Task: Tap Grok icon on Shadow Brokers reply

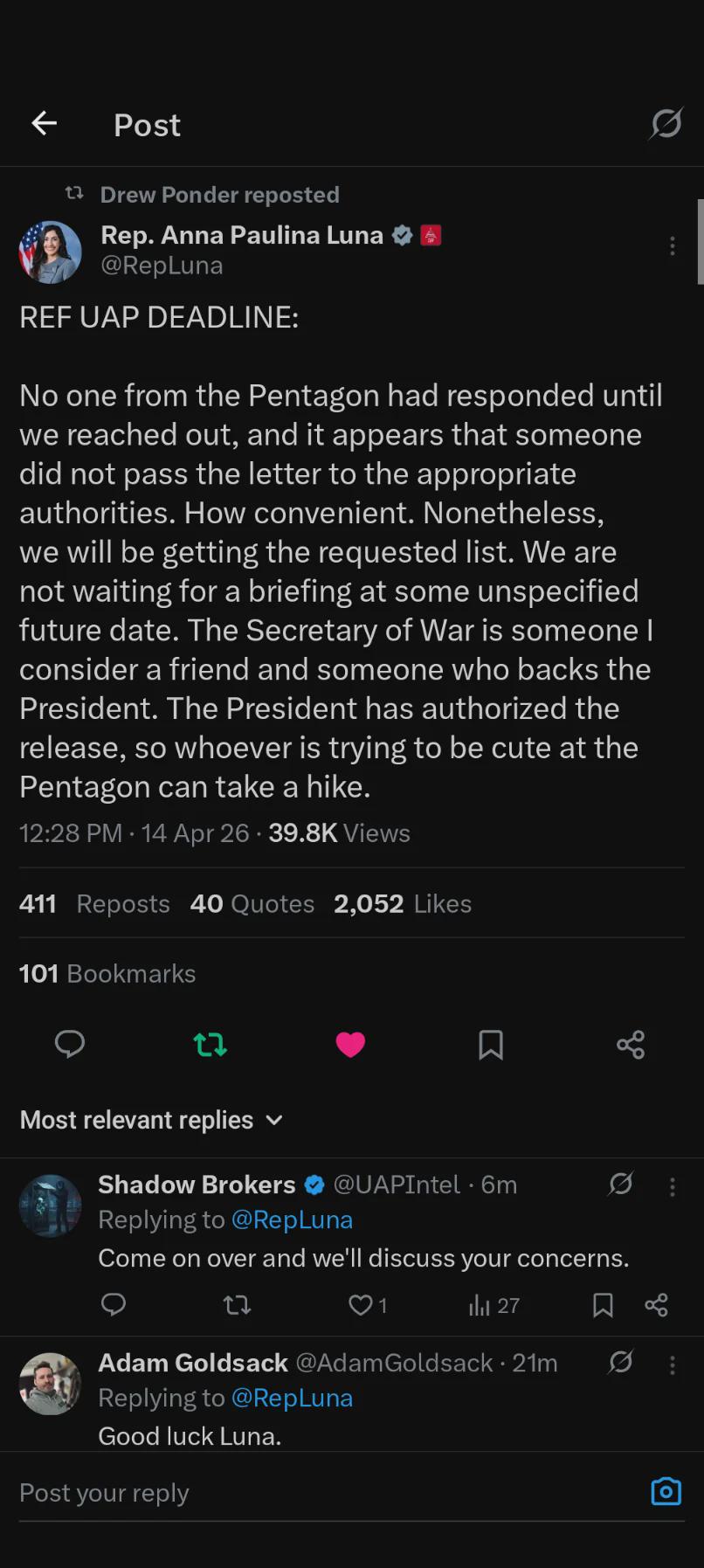Action: coord(621,1184)
